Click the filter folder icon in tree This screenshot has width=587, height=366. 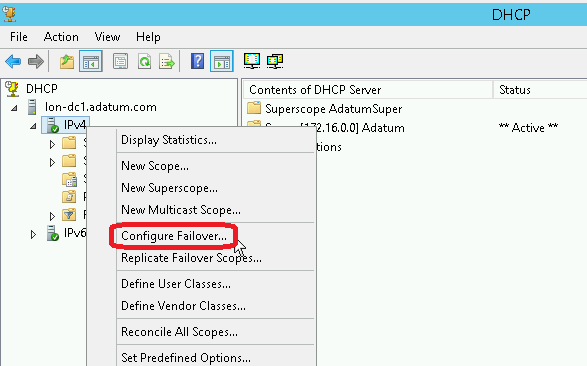pos(69,215)
